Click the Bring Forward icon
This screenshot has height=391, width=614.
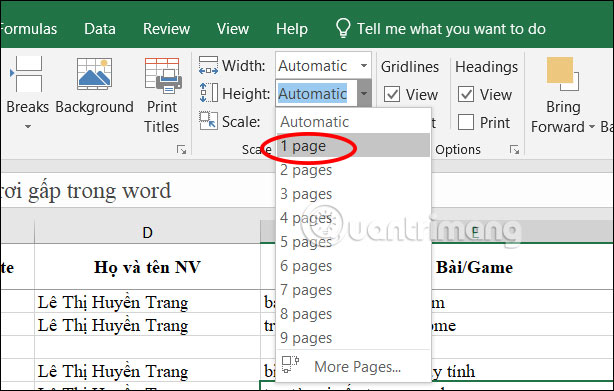563,74
